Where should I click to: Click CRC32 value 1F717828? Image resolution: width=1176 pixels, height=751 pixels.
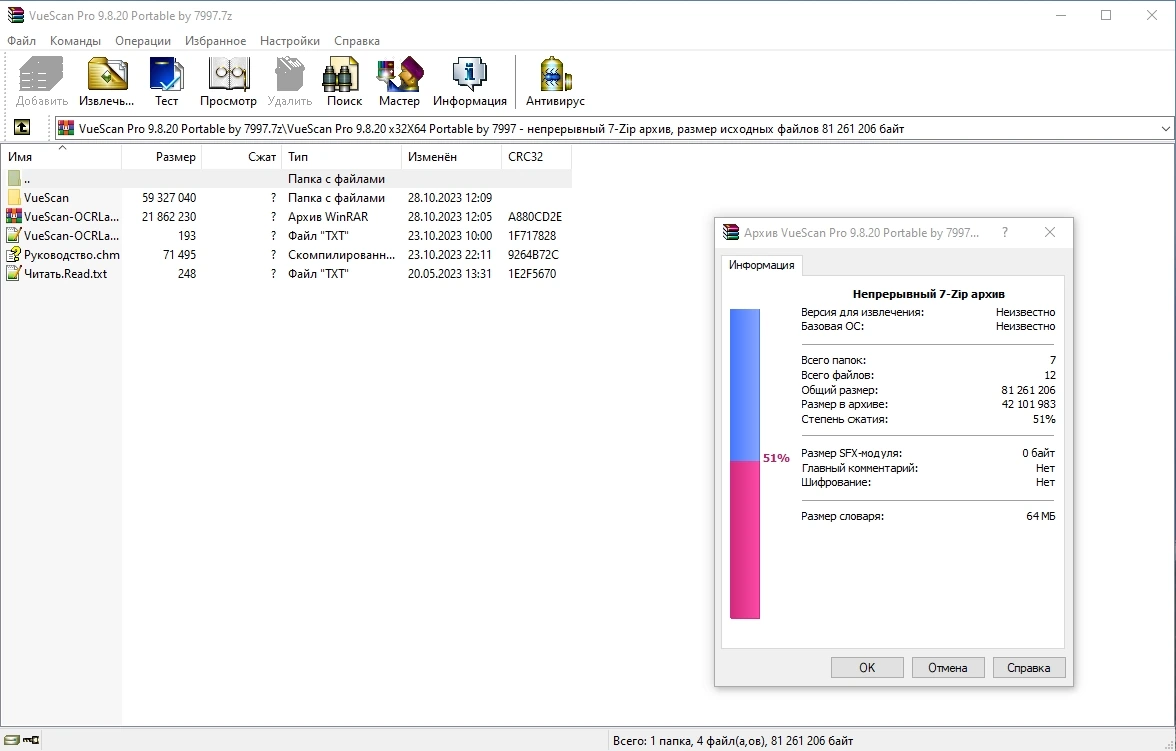coord(532,236)
